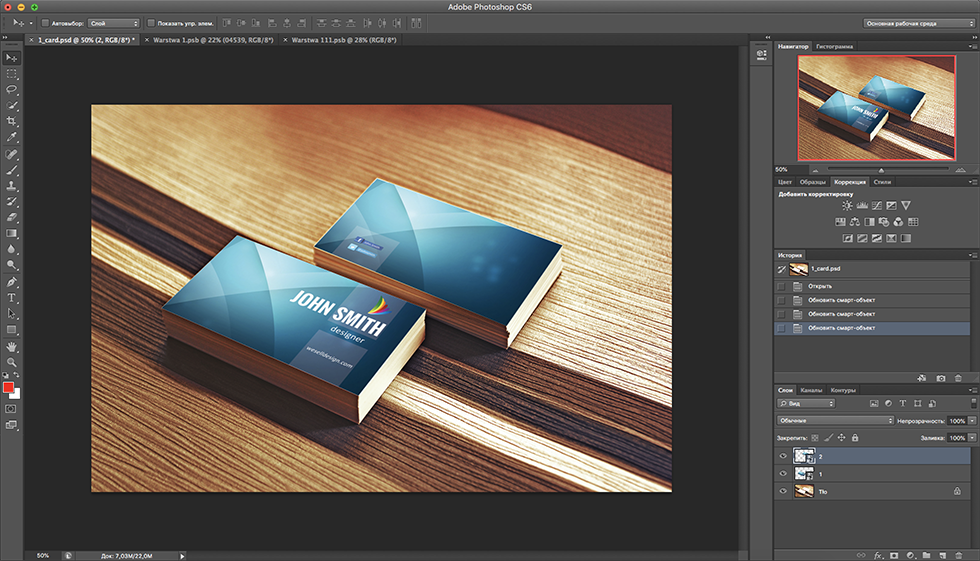Select the Gradient tool

[x=12, y=233]
